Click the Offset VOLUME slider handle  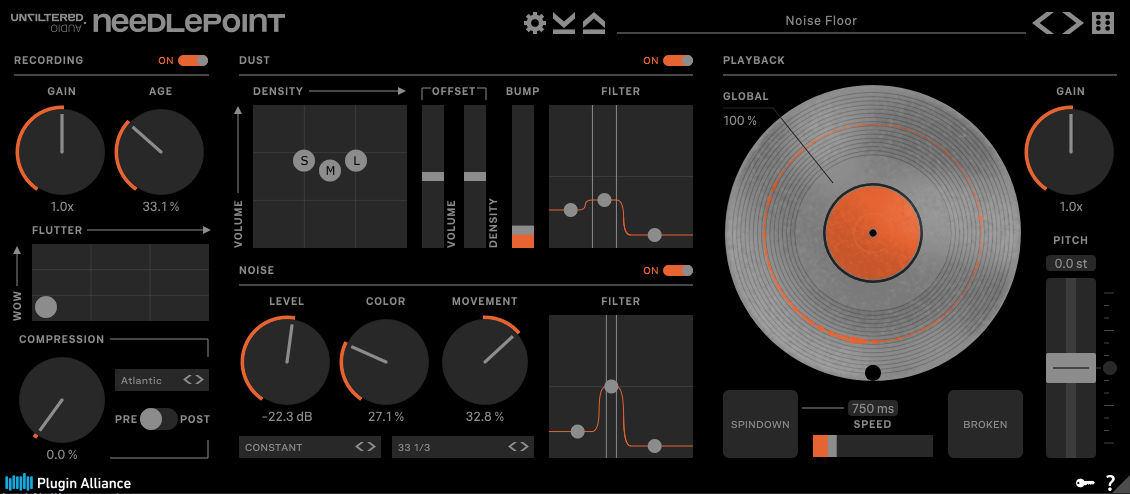[x=433, y=176]
